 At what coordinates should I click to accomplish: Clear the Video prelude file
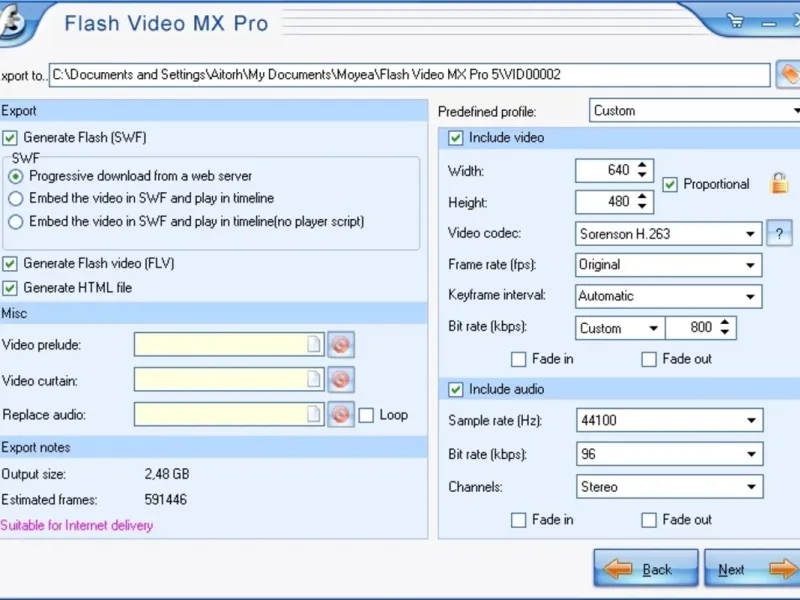pos(341,345)
